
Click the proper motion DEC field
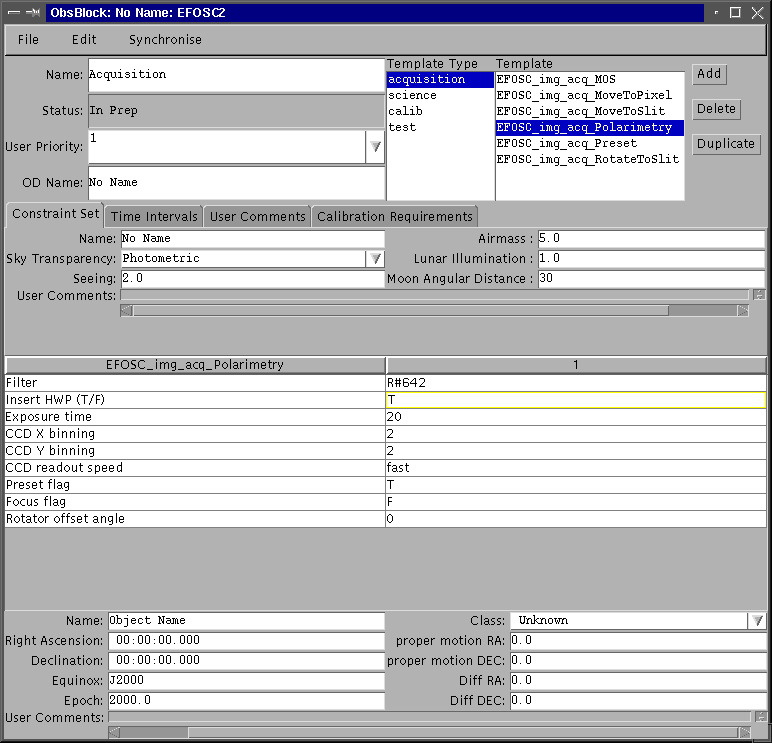click(638, 661)
